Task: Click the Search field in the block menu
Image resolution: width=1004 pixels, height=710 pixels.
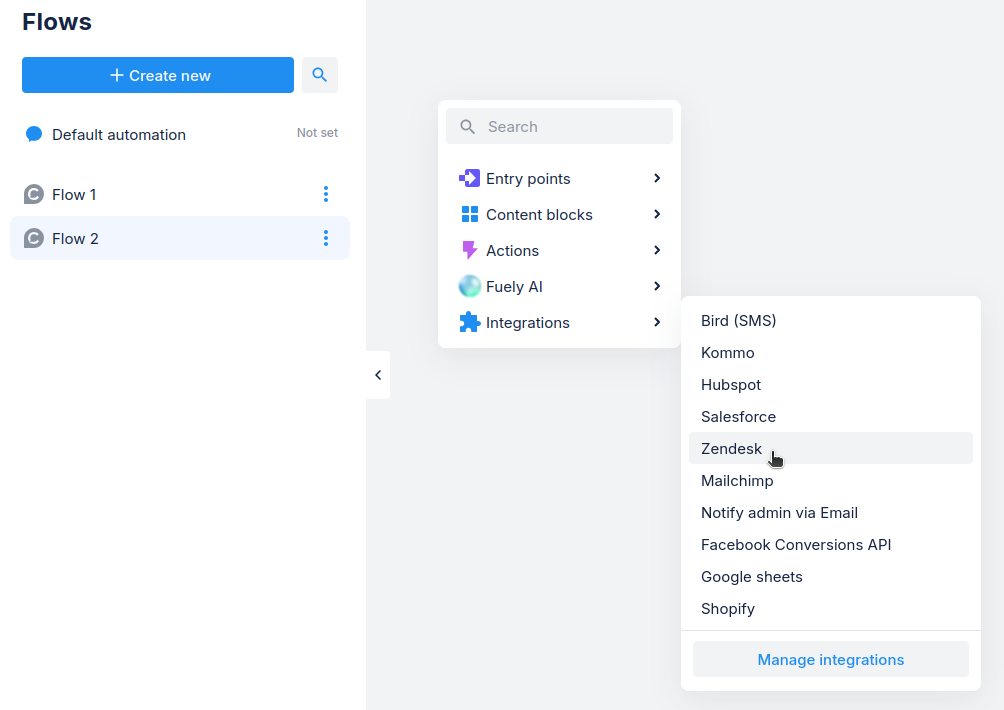Action: tap(570, 127)
